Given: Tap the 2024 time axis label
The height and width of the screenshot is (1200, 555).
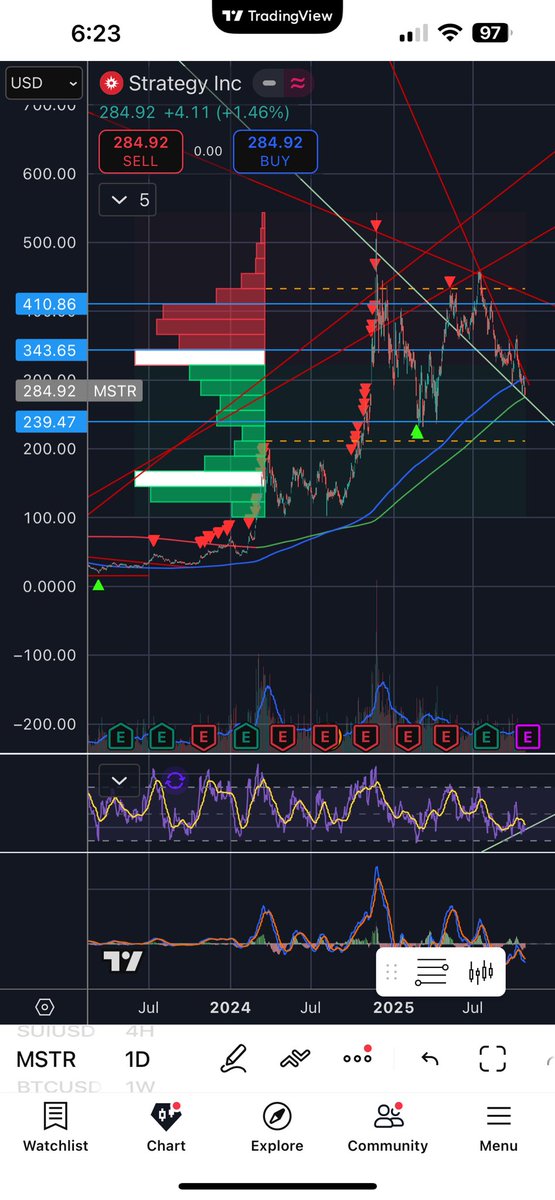Looking at the screenshot, I should pos(229,1008).
